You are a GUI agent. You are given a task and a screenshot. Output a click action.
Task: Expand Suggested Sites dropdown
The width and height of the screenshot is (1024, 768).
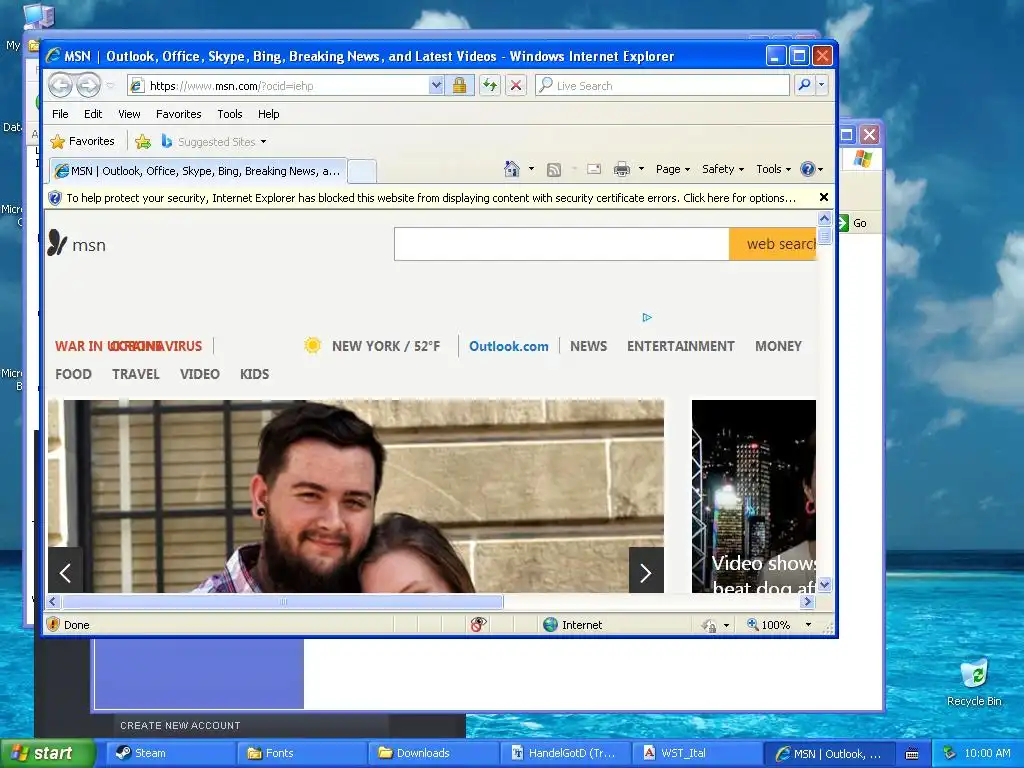pos(263,142)
